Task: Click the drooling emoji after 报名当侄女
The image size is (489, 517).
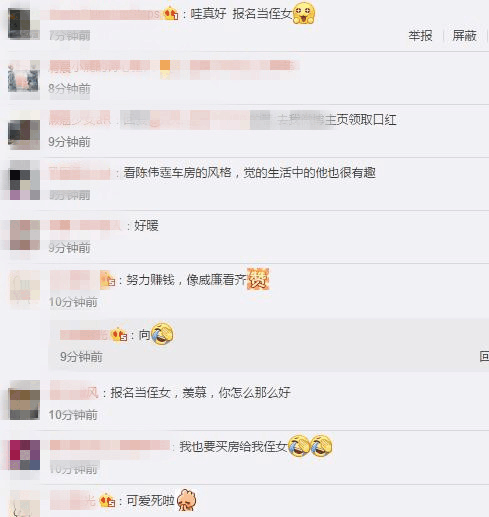Action: (x=304, y=13)
